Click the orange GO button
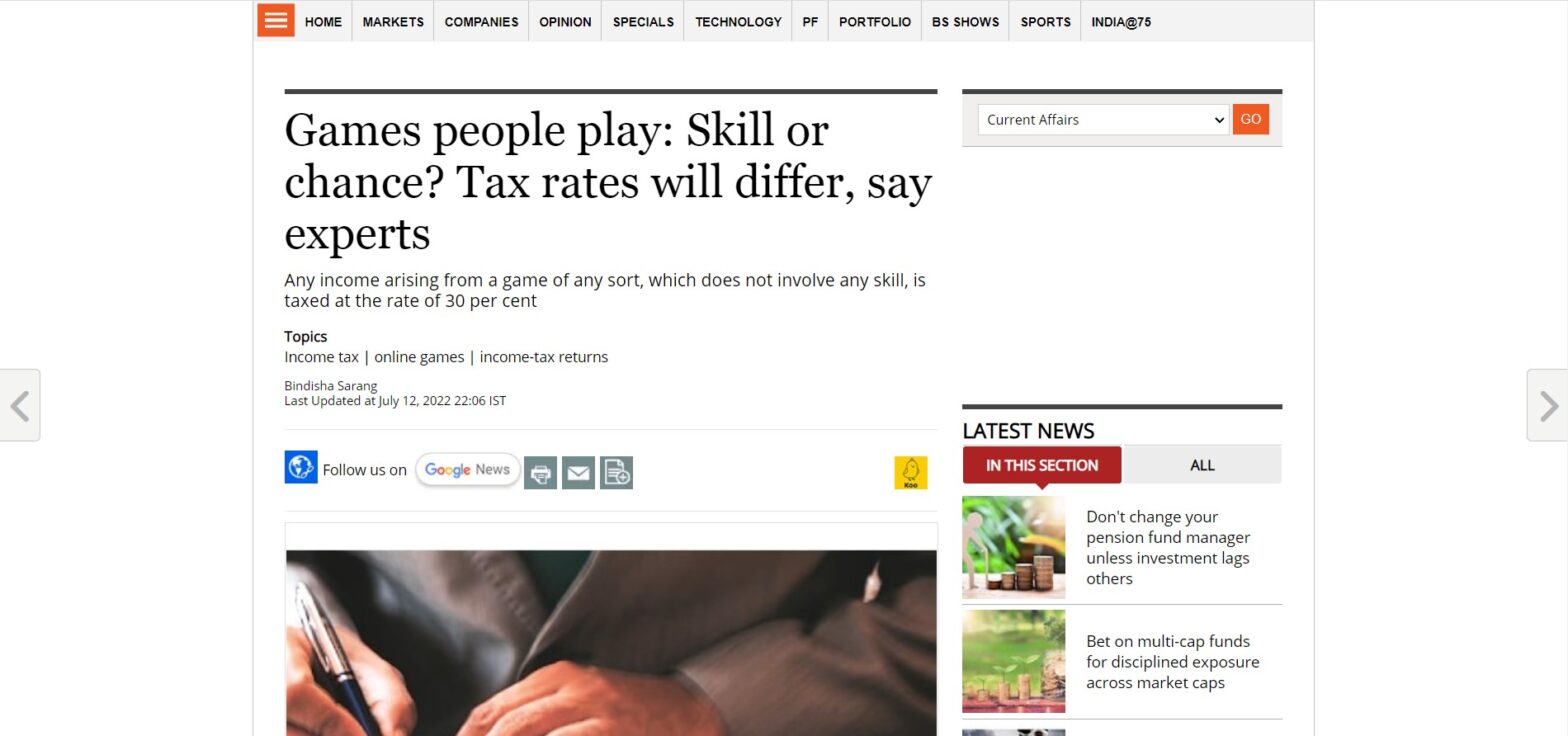This screenshot has width=1568, height=736. pos(1251,119)
